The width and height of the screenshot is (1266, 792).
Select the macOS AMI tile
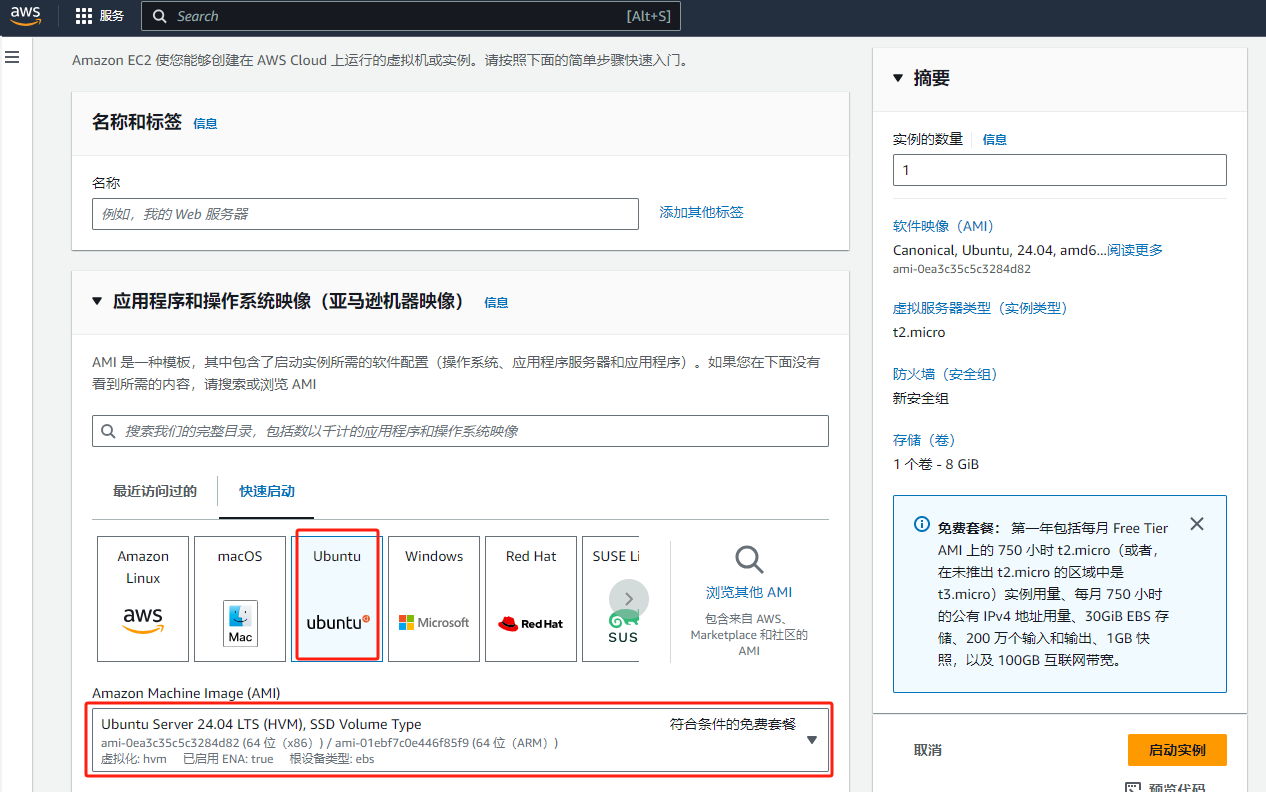pos(240,598)
